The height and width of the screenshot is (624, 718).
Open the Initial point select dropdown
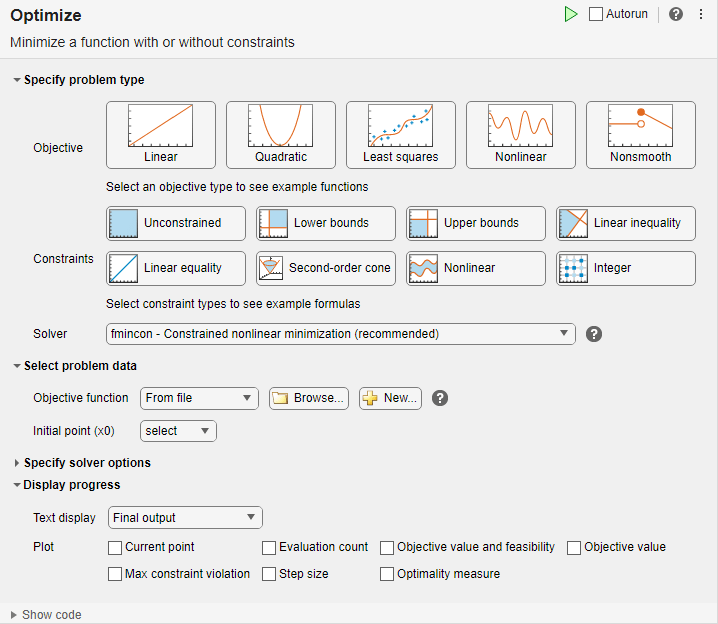[178, 431]
